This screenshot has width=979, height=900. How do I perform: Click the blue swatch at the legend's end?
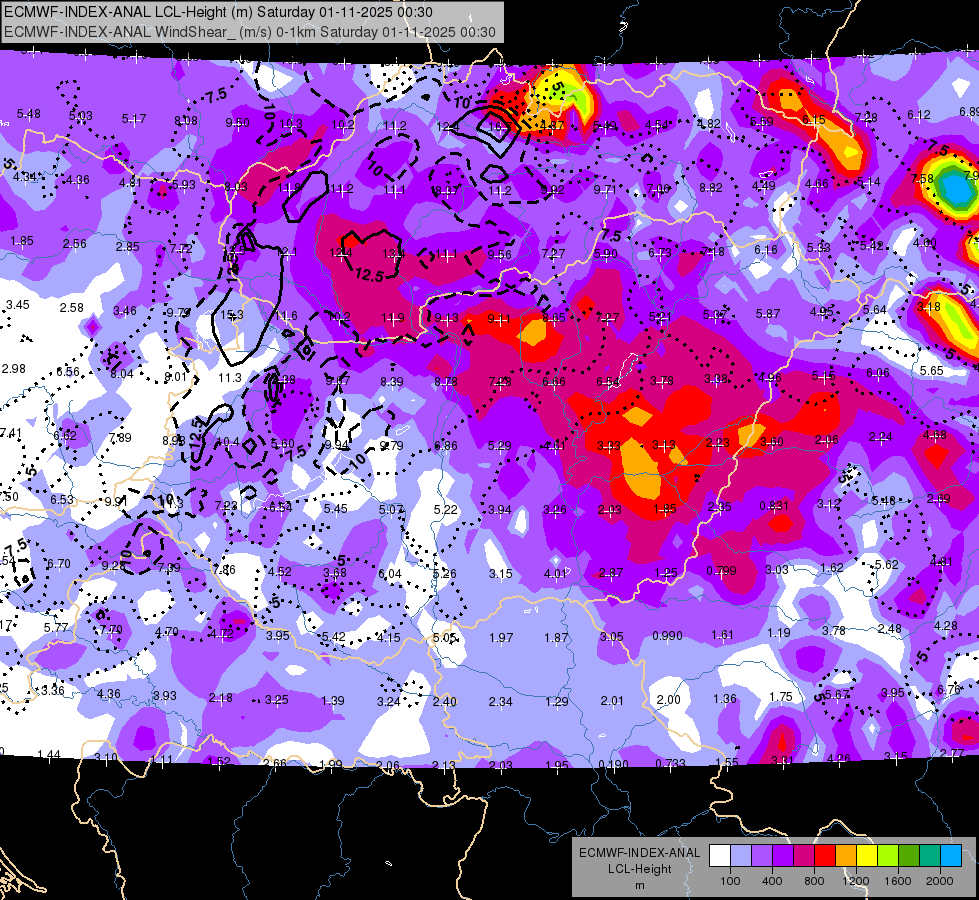[x=951, y=856]
